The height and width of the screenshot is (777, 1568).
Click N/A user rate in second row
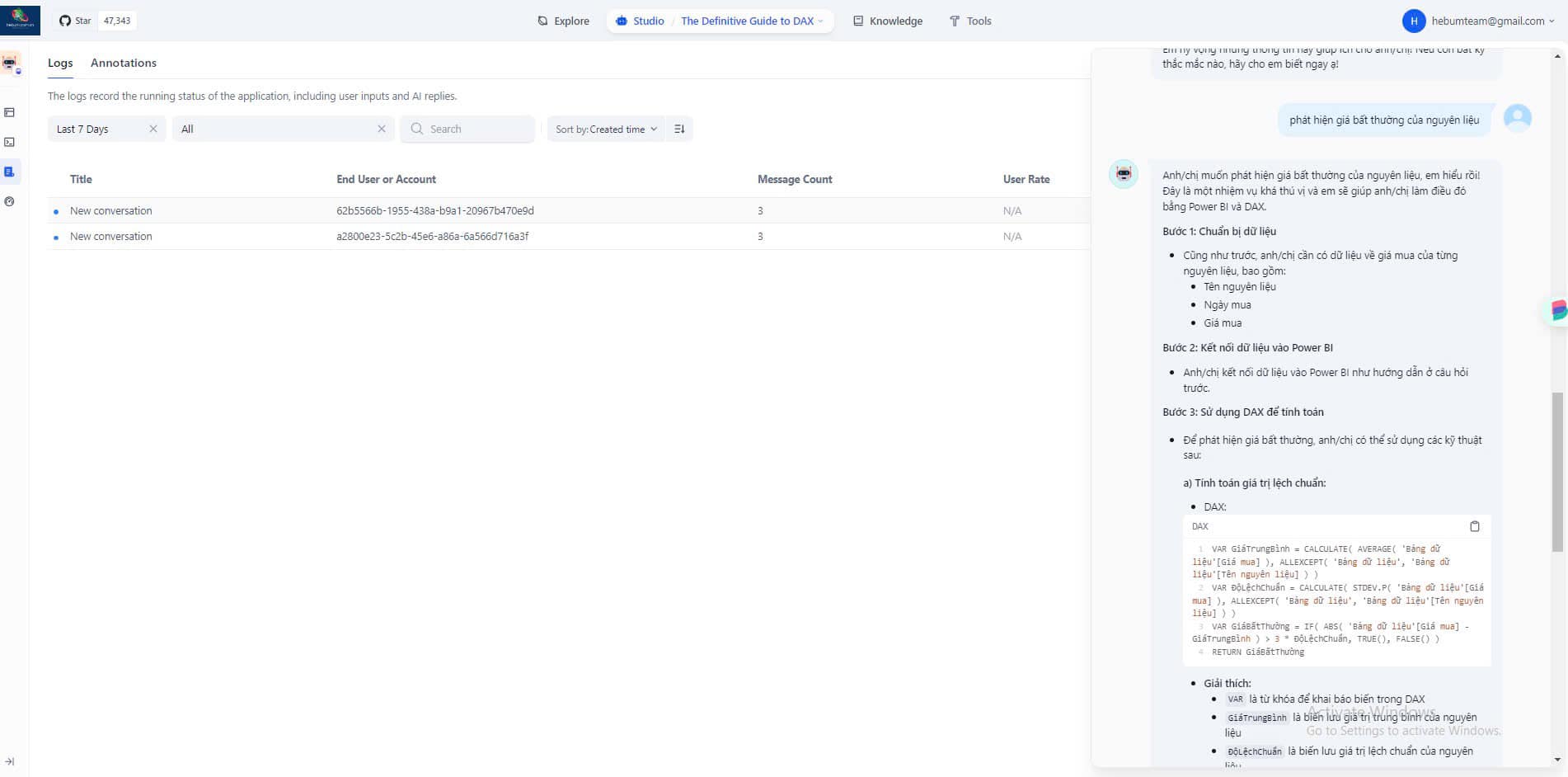click(1012, 236)
